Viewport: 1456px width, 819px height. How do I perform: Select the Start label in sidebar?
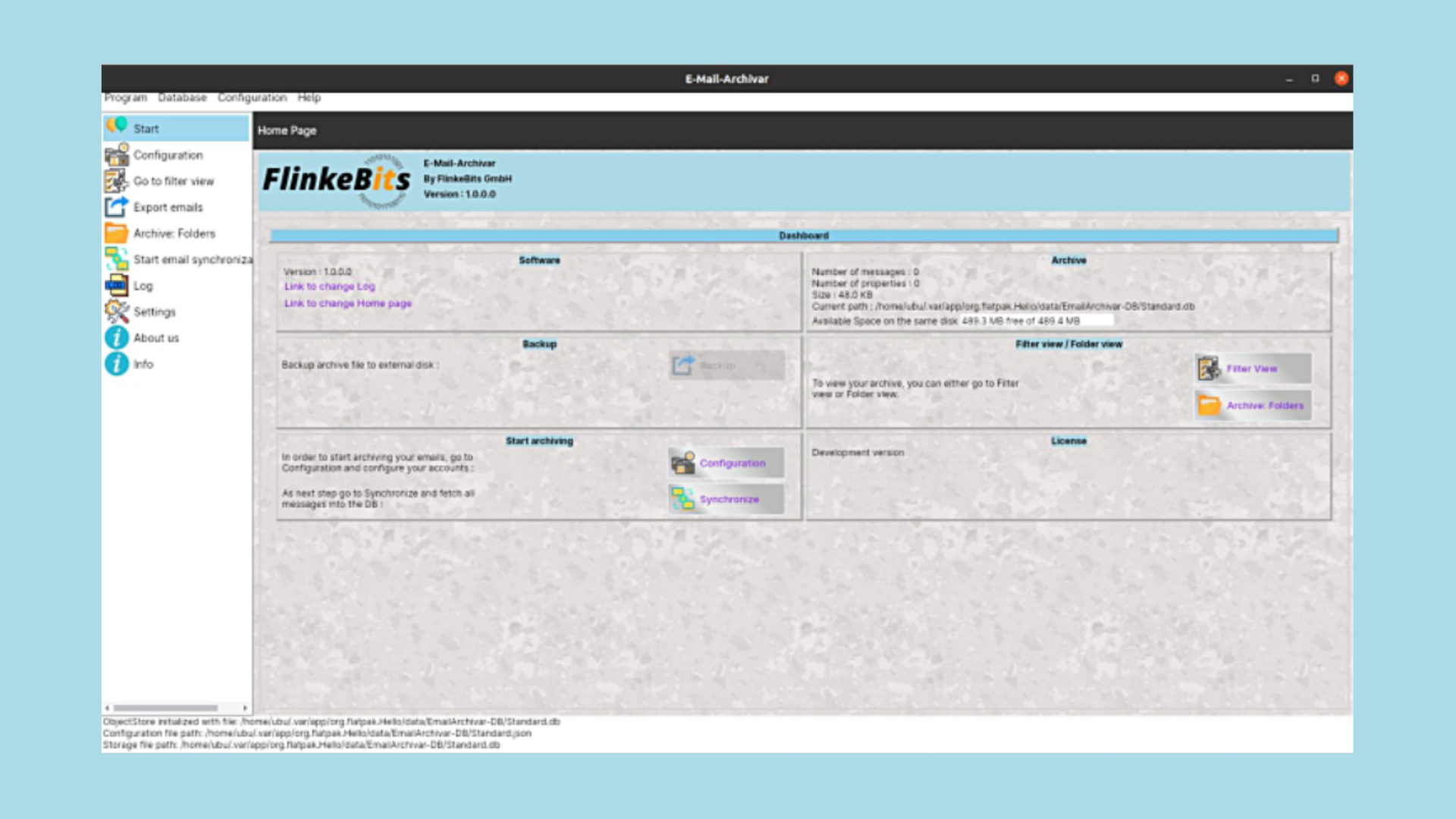[146, 129]
